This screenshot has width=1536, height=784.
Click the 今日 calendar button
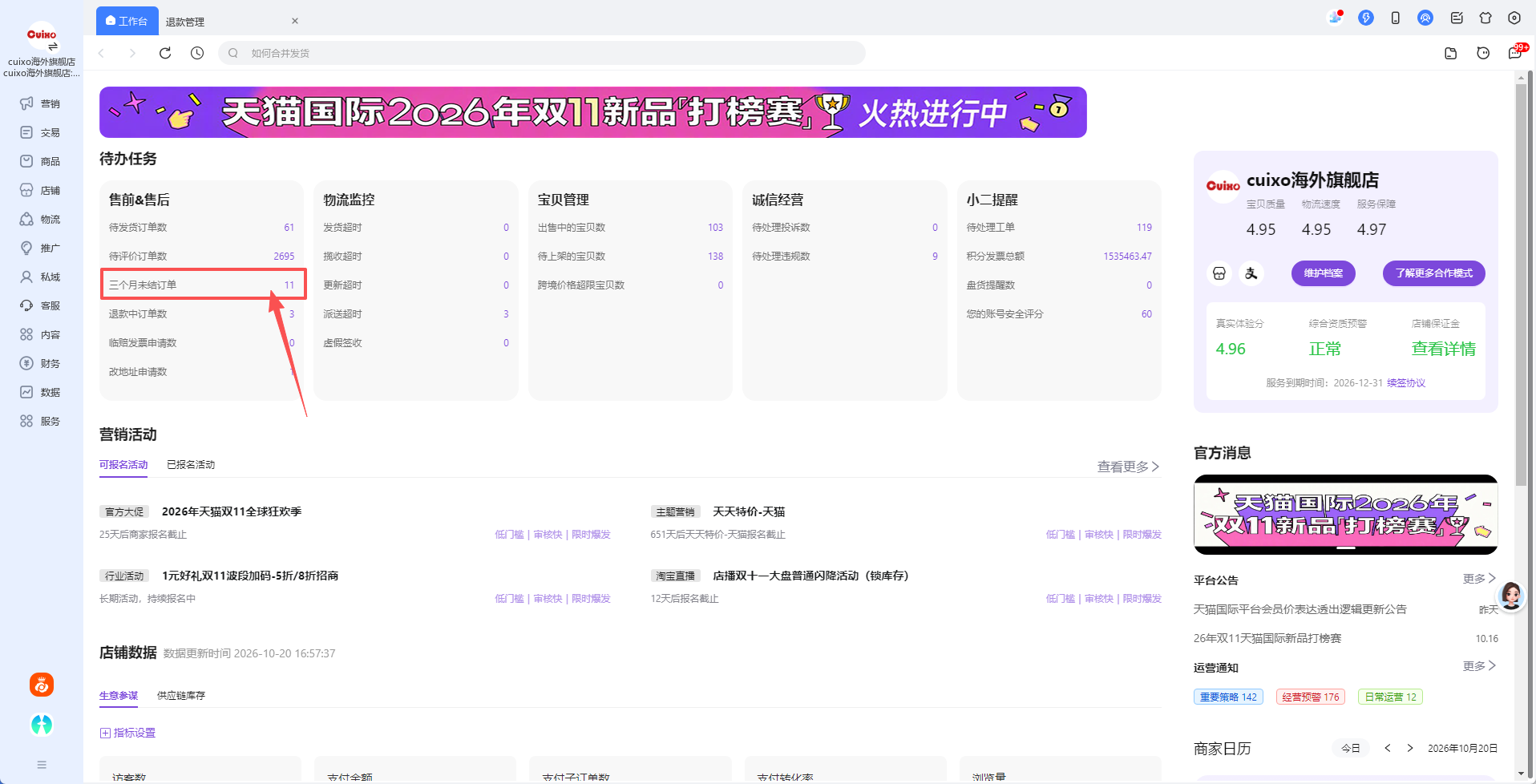pyautogui.click(x=1351, y=748)
